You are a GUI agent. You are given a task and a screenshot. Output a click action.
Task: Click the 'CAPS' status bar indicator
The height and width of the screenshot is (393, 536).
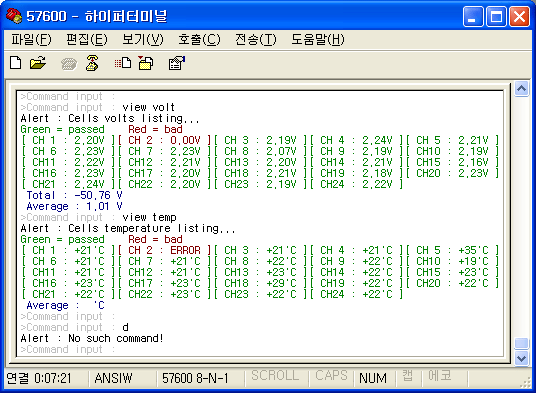[331, 376]
